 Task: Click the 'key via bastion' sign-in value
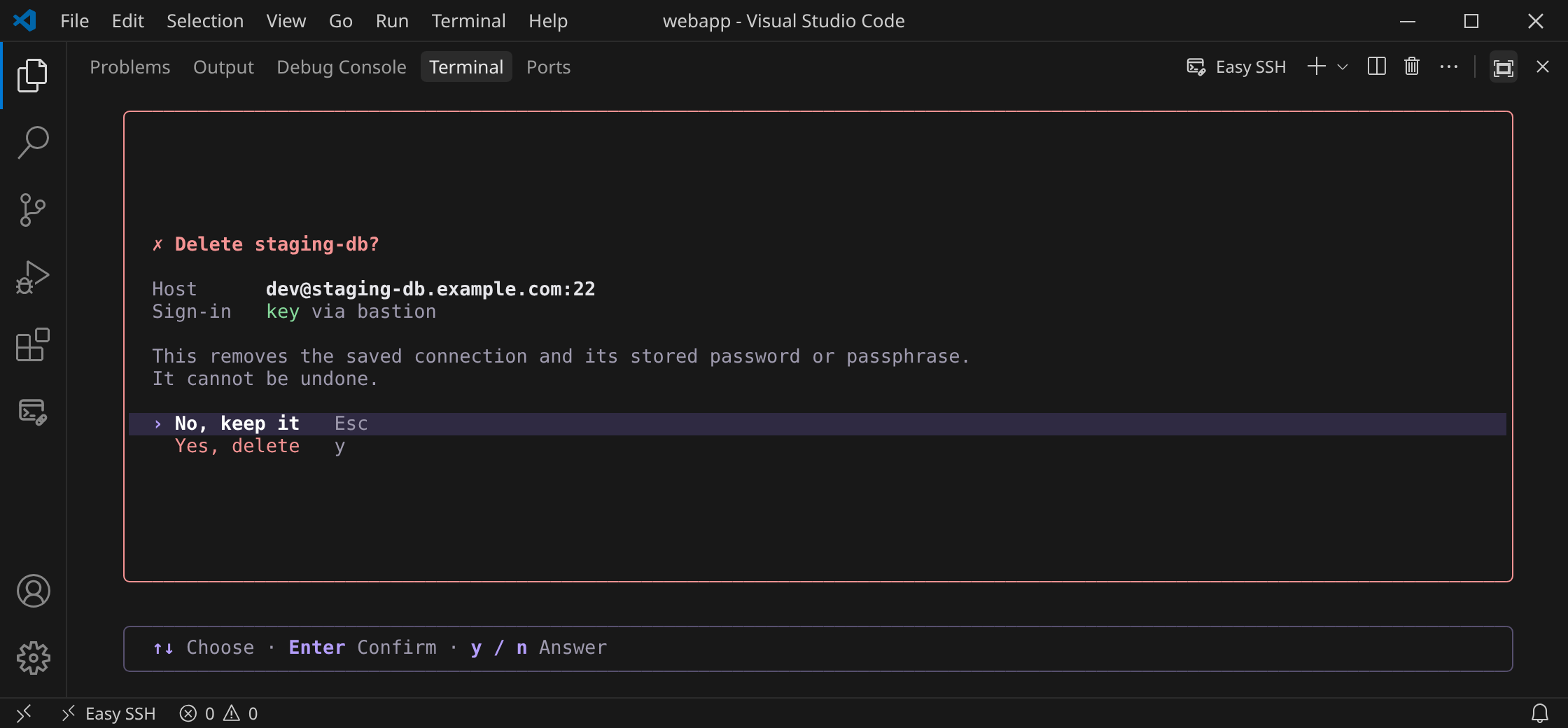tap(351, 311)
